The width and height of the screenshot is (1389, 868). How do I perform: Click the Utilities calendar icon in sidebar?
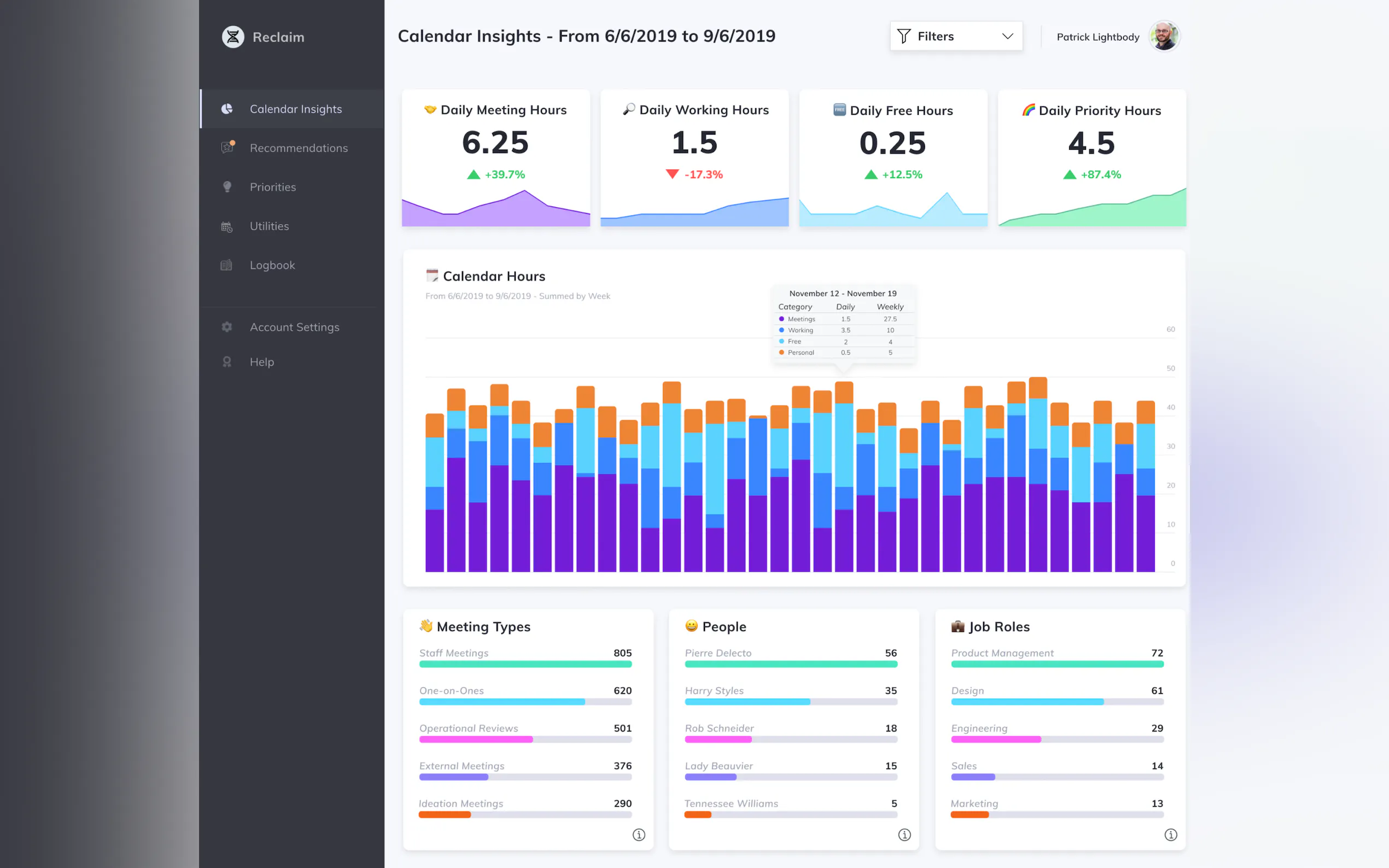pyautogui.click(x=227, y=227)
